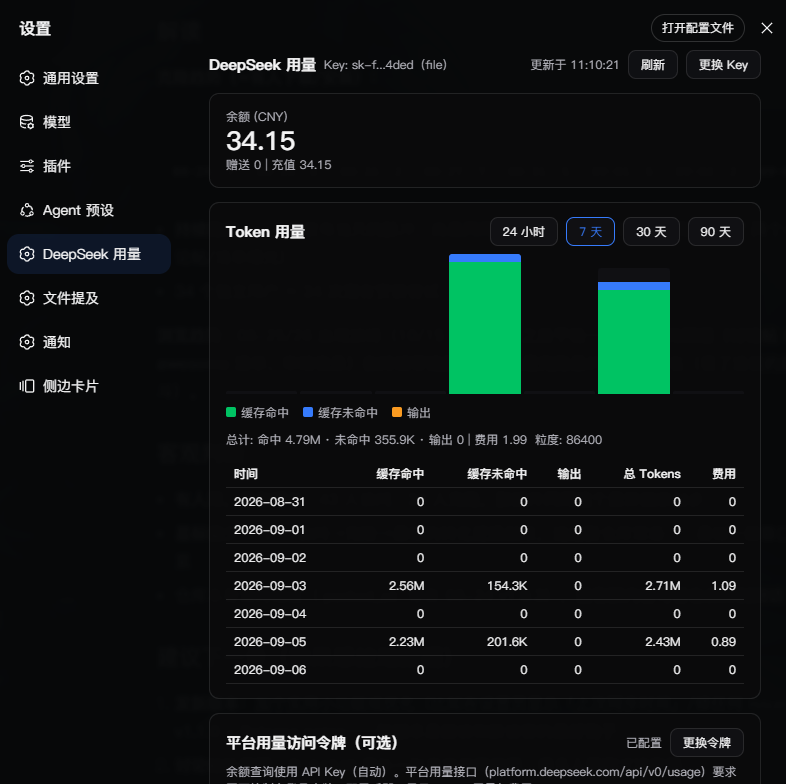Click the 总计 summary line under the legend
The width and height of the screenshot is (786, 784).
coord(414,440)
